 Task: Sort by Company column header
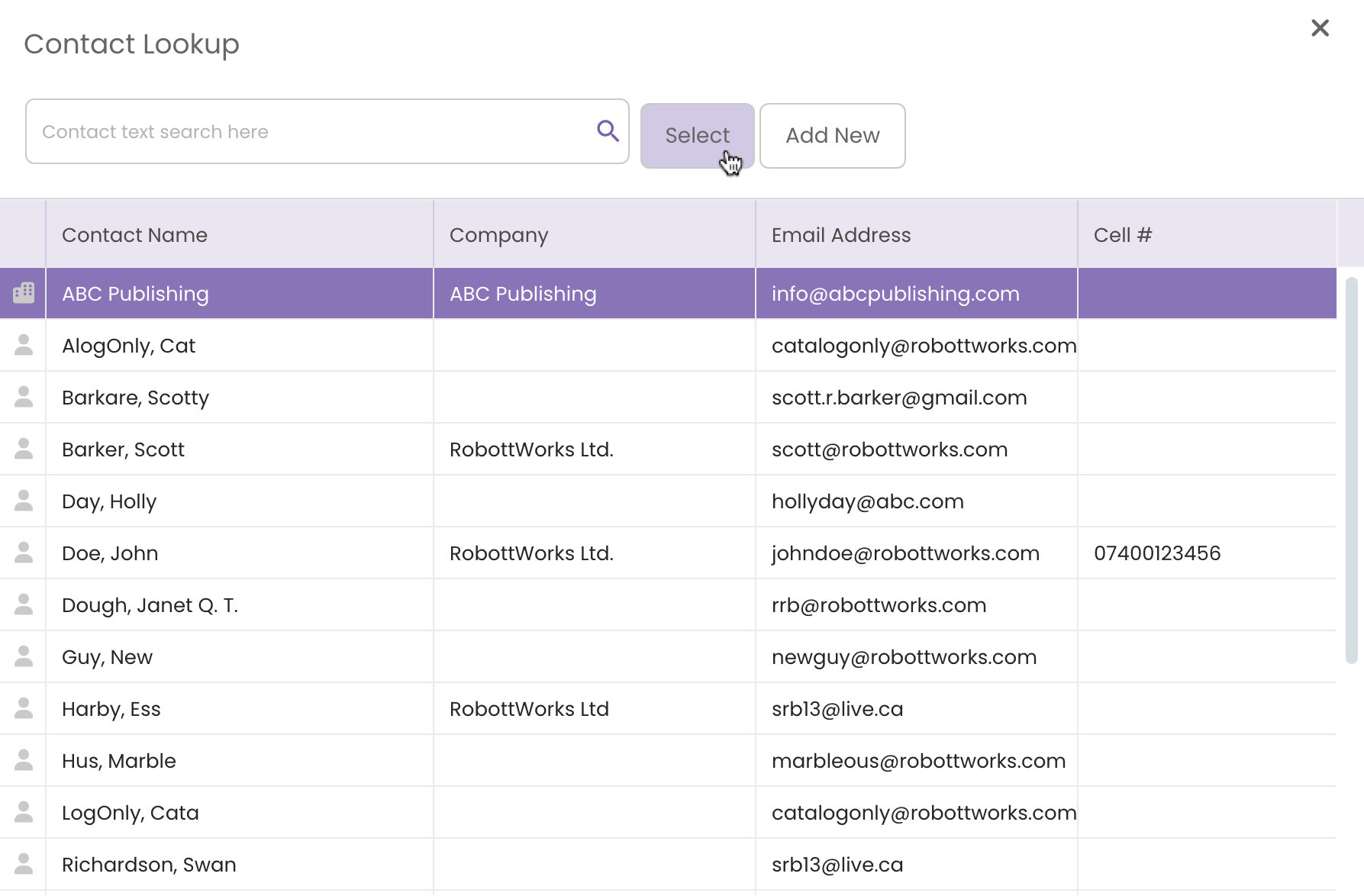(x=595, y=234)
